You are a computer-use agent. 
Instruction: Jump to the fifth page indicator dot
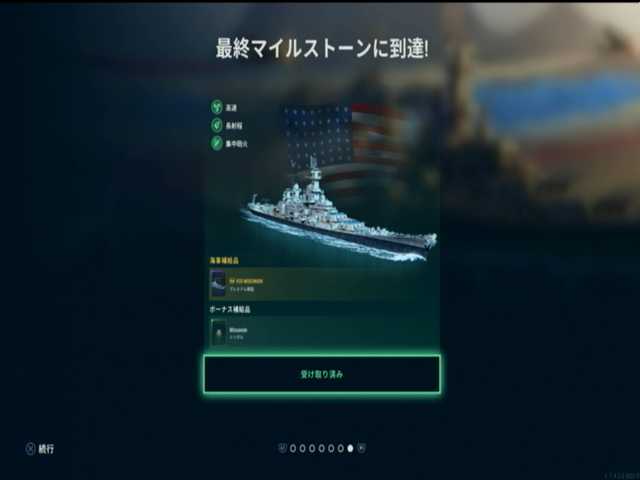click(331, 448)
